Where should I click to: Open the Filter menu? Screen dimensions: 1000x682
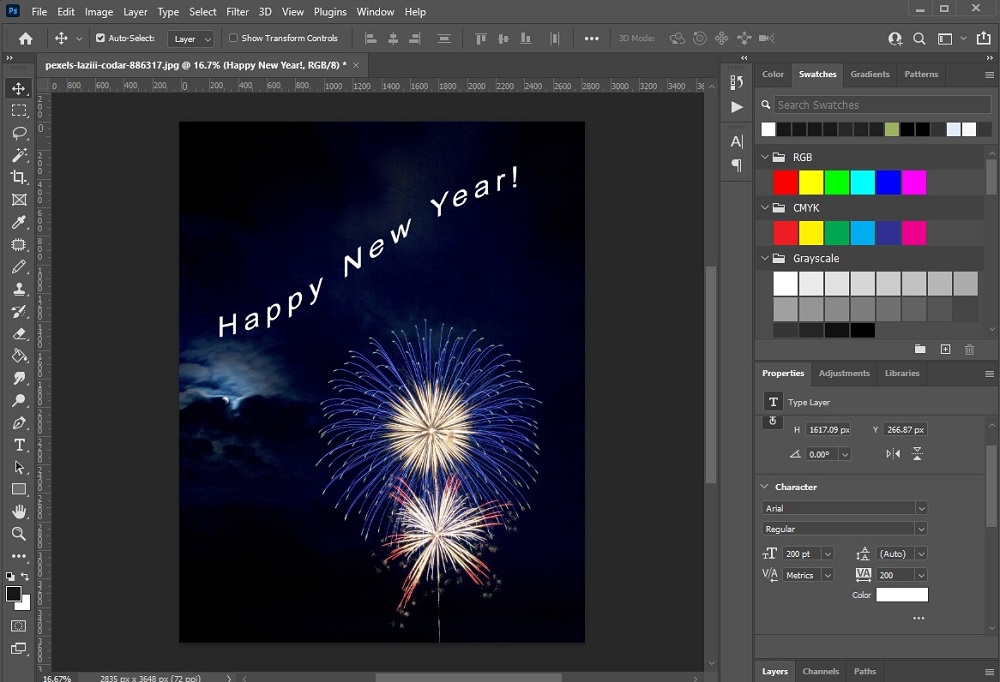[x=237, y=12]
